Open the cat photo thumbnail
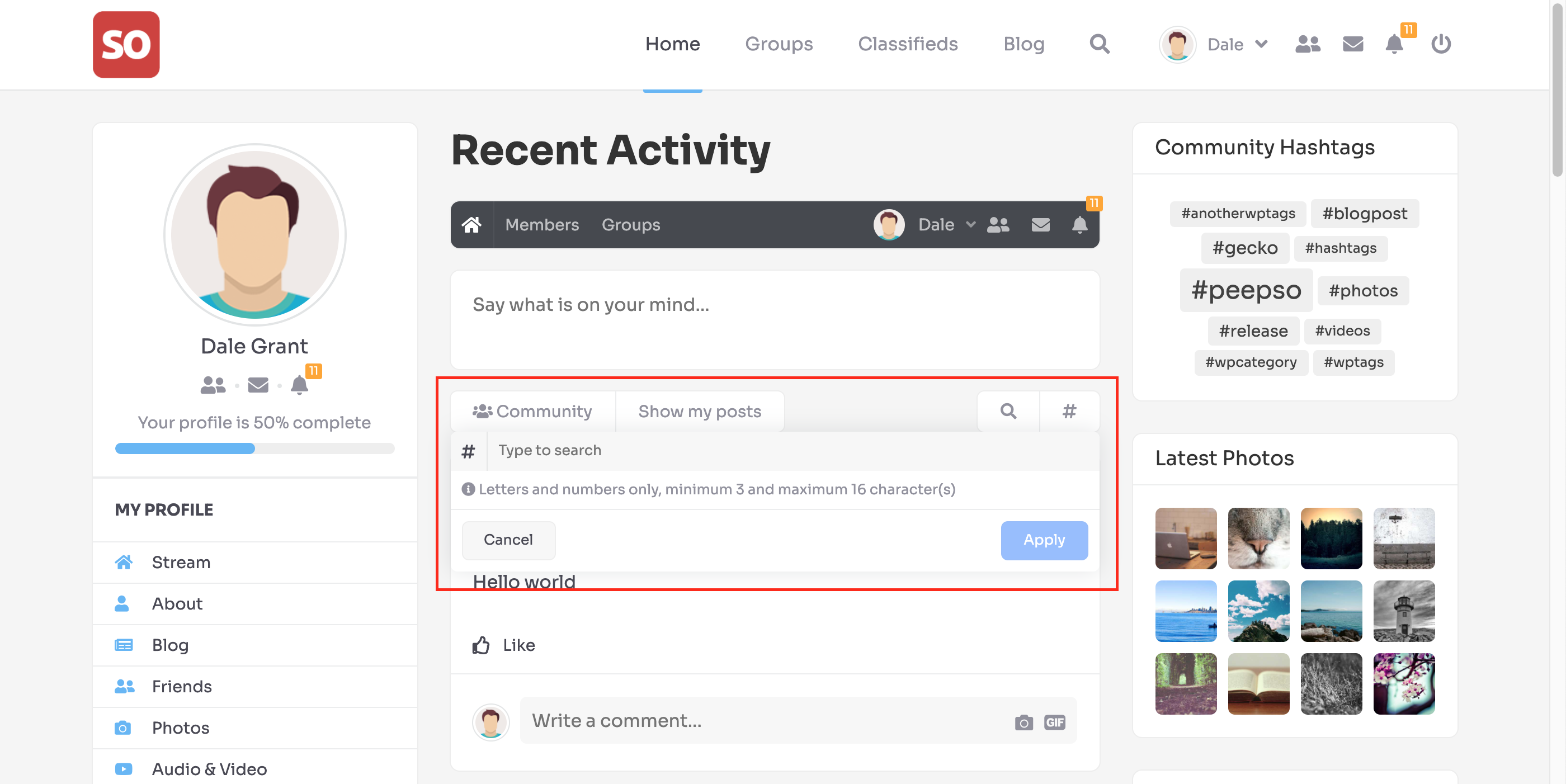This screenshot has height=784, width=1566. click(1258, 539)
